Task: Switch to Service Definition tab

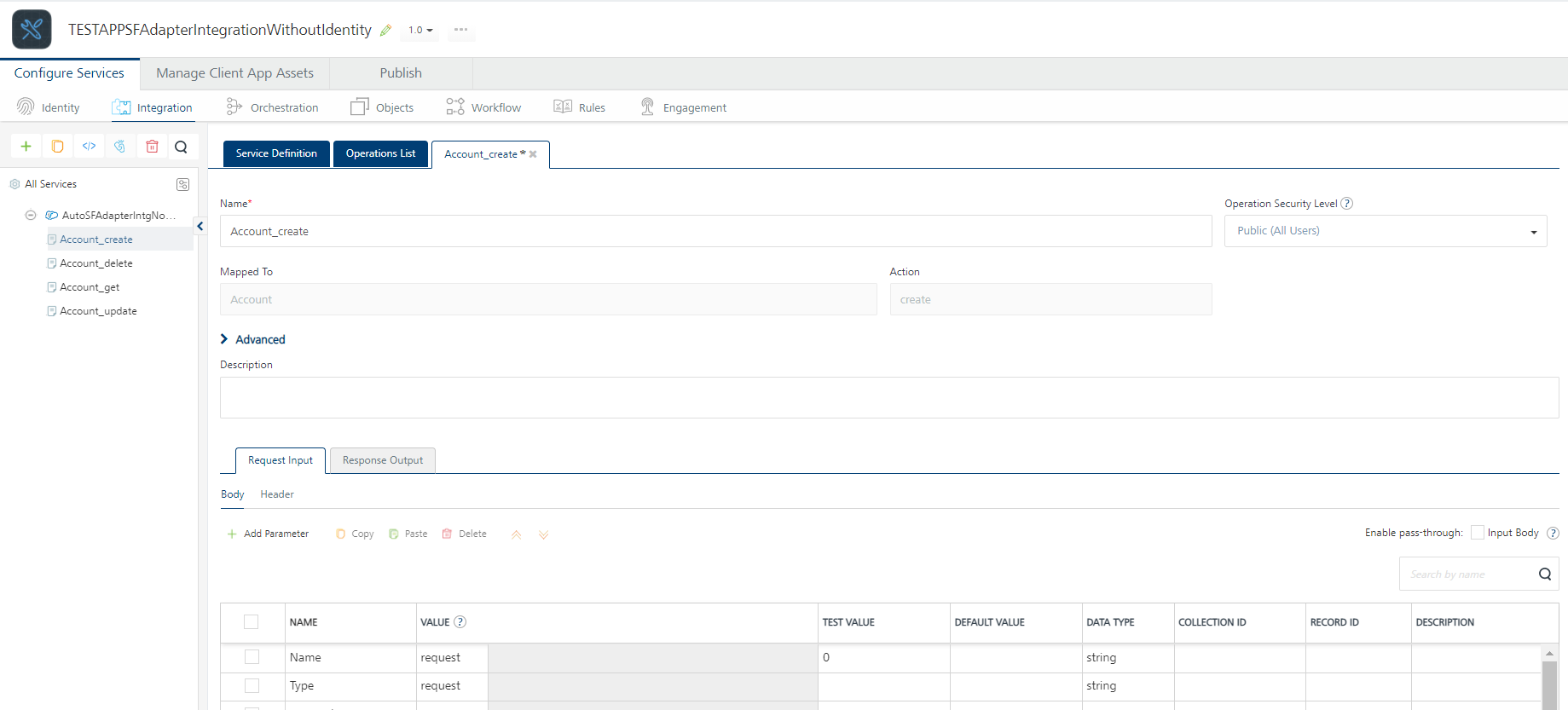Action: pos(276,153)
